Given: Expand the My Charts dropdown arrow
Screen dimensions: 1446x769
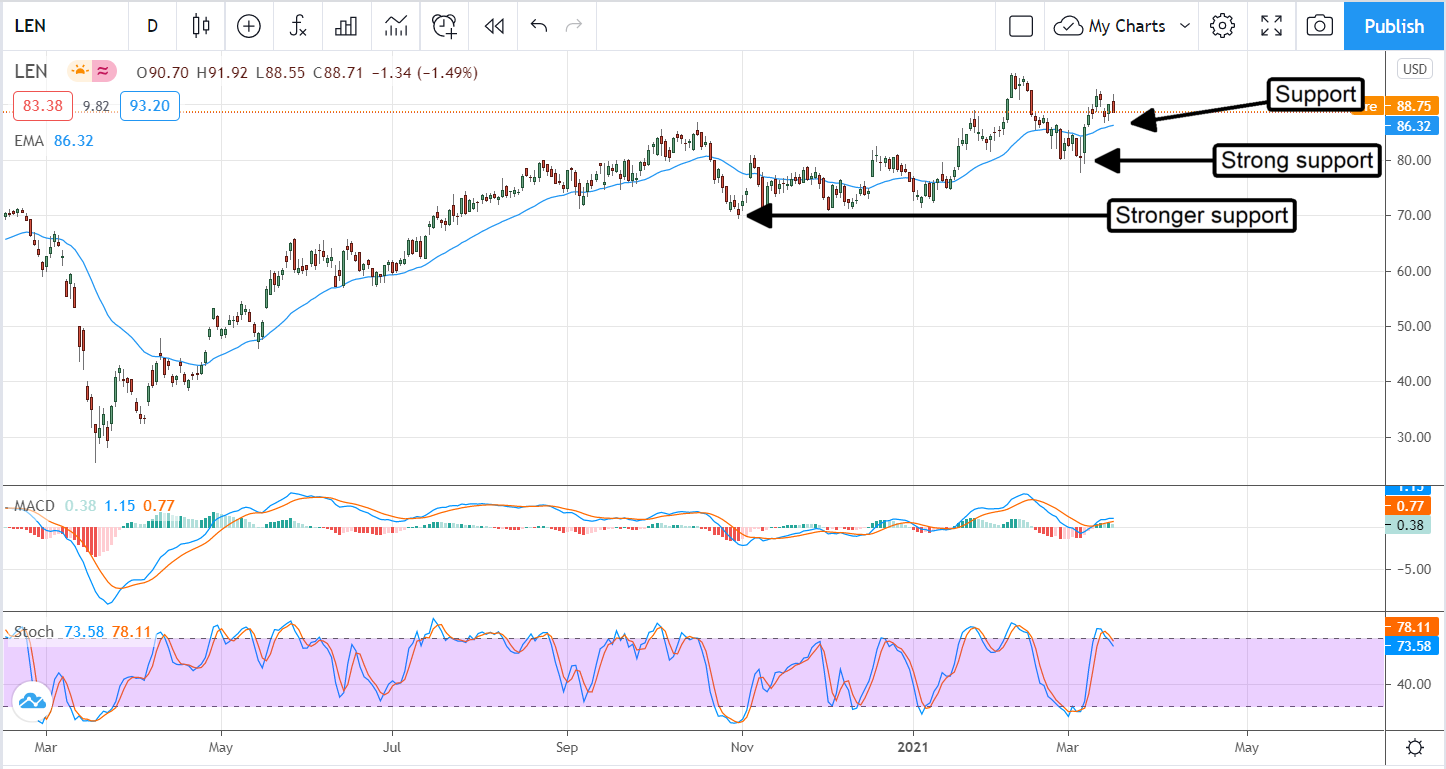Looking at the screenshot, I should tap(1185, 26).
